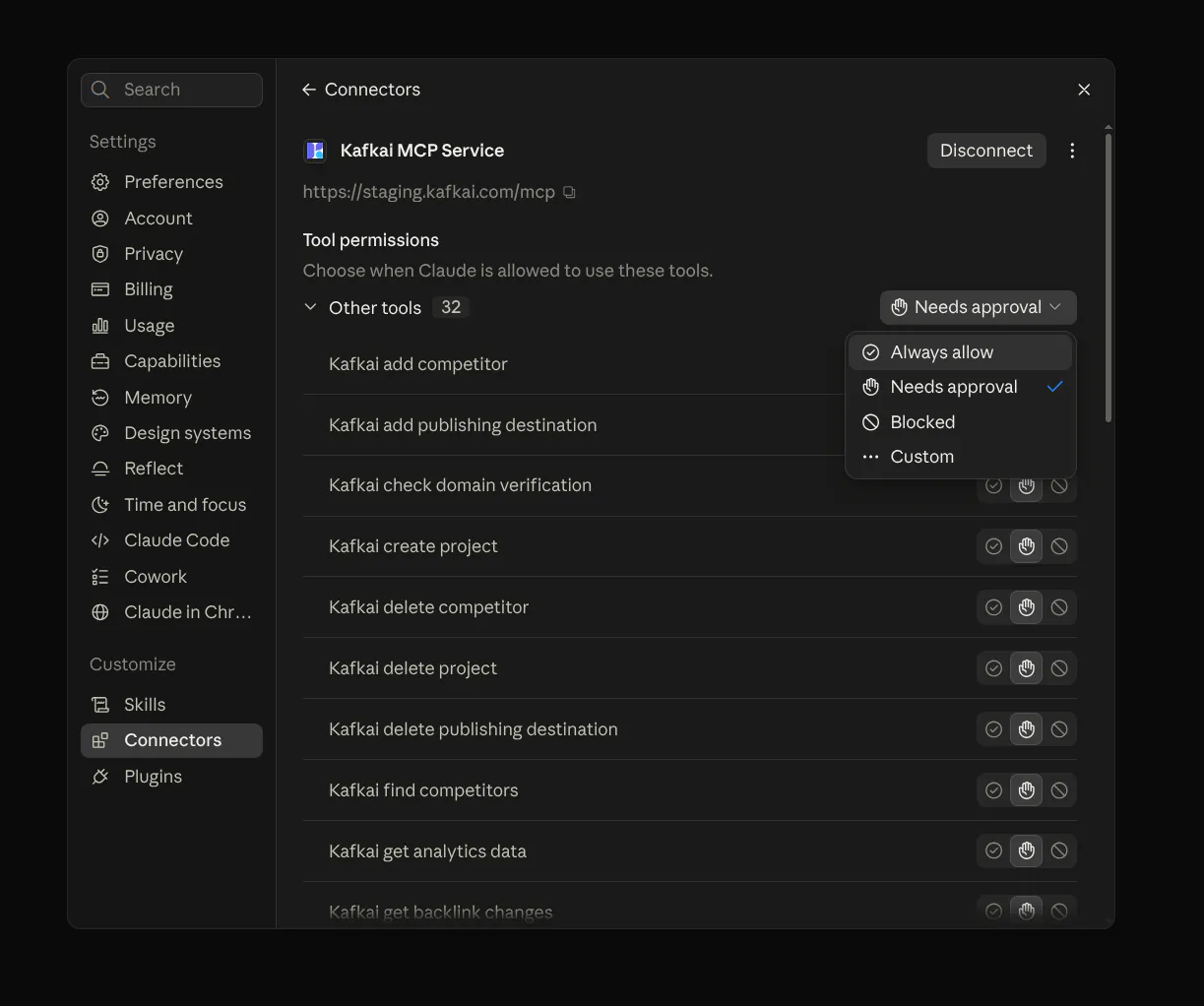Viewport: 1204px width, 1006px height.
Task: Open Account settings in sidebar
Action: (x=171, y=219)
